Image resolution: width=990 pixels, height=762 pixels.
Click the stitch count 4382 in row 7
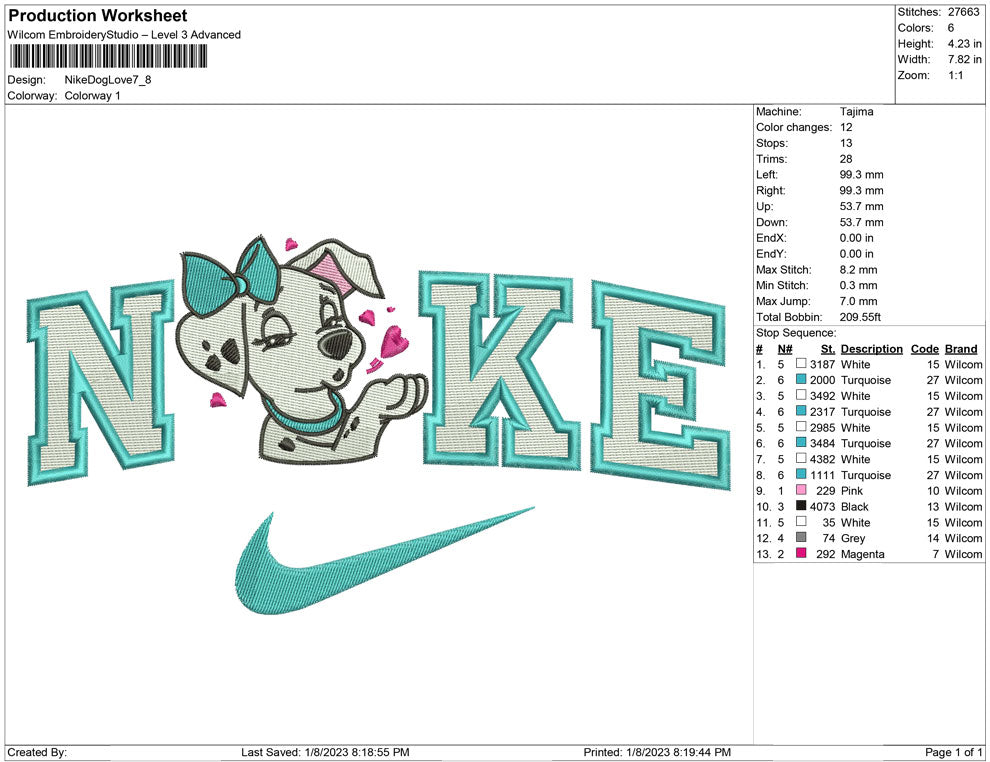tap(822, 458)
